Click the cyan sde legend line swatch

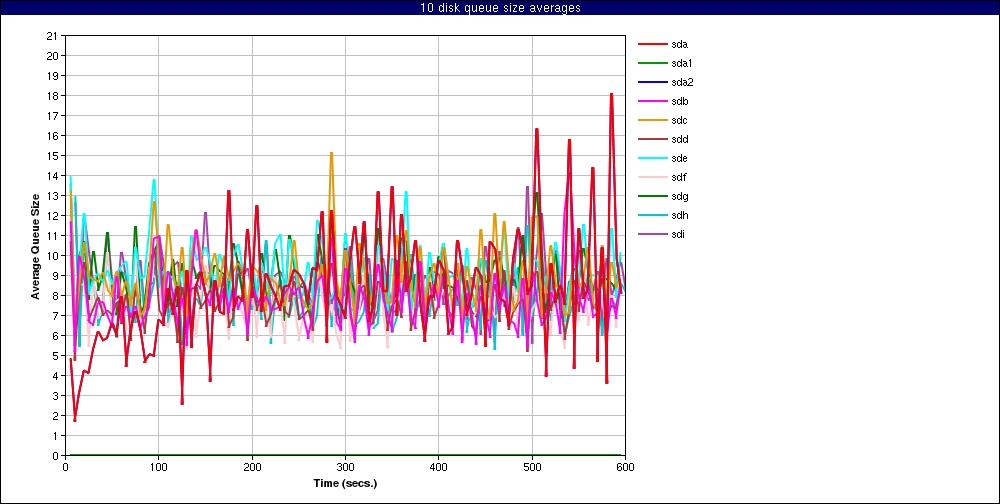tap(651, 158)
